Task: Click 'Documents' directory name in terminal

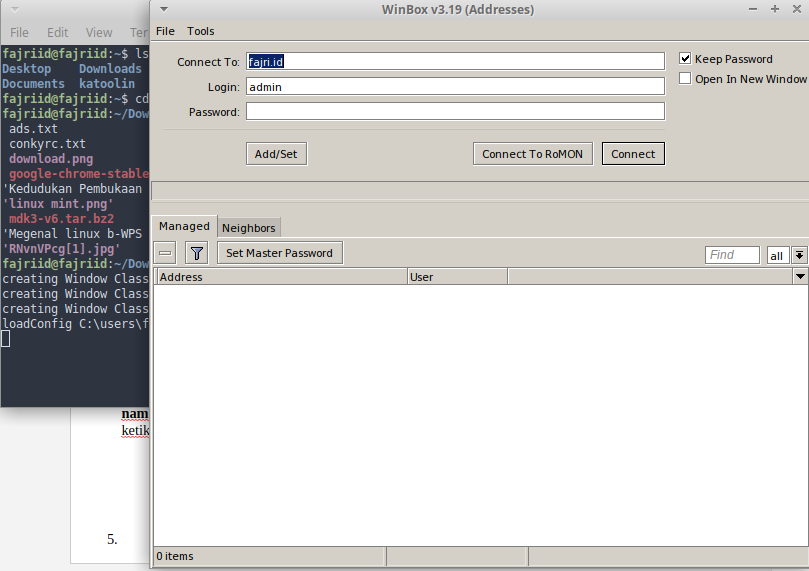Action: coord(34,84)
